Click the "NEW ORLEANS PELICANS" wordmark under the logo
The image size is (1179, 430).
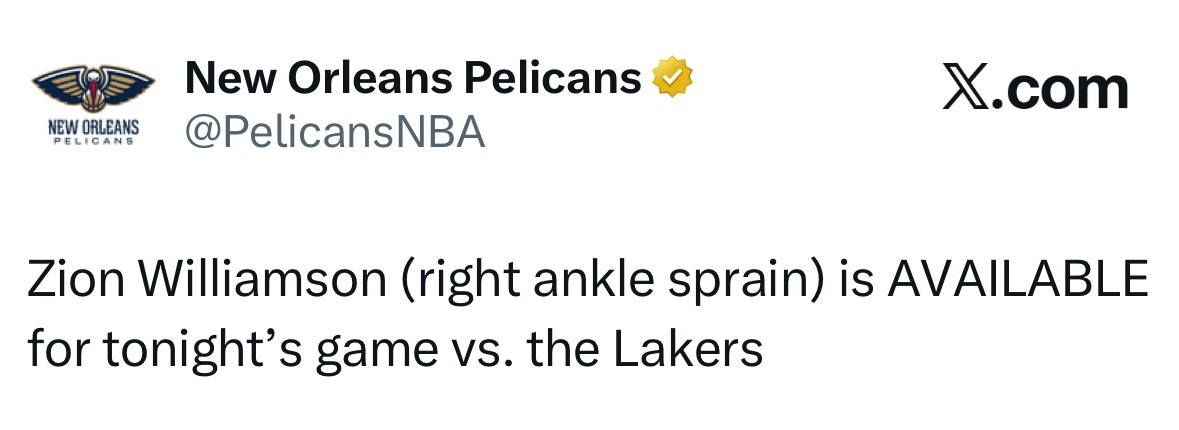point(92,135)
